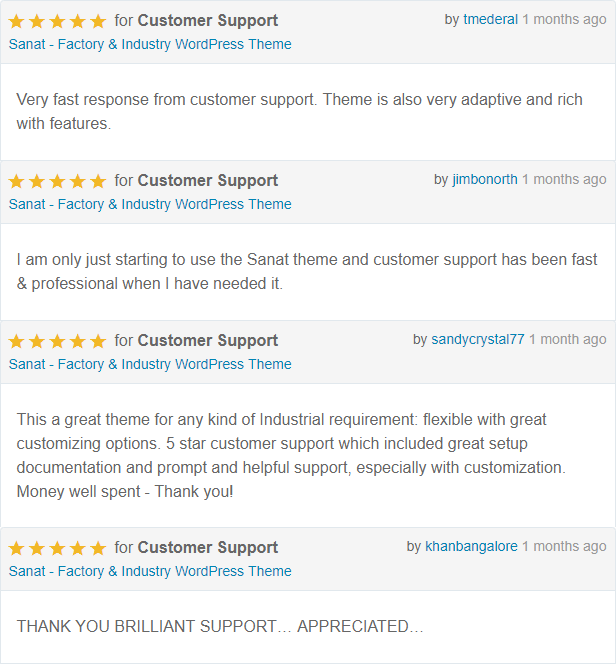The width and height of the screenshot is (616, 664).
Task: Open jimbonorth's user profile
Action: (485, 180)
